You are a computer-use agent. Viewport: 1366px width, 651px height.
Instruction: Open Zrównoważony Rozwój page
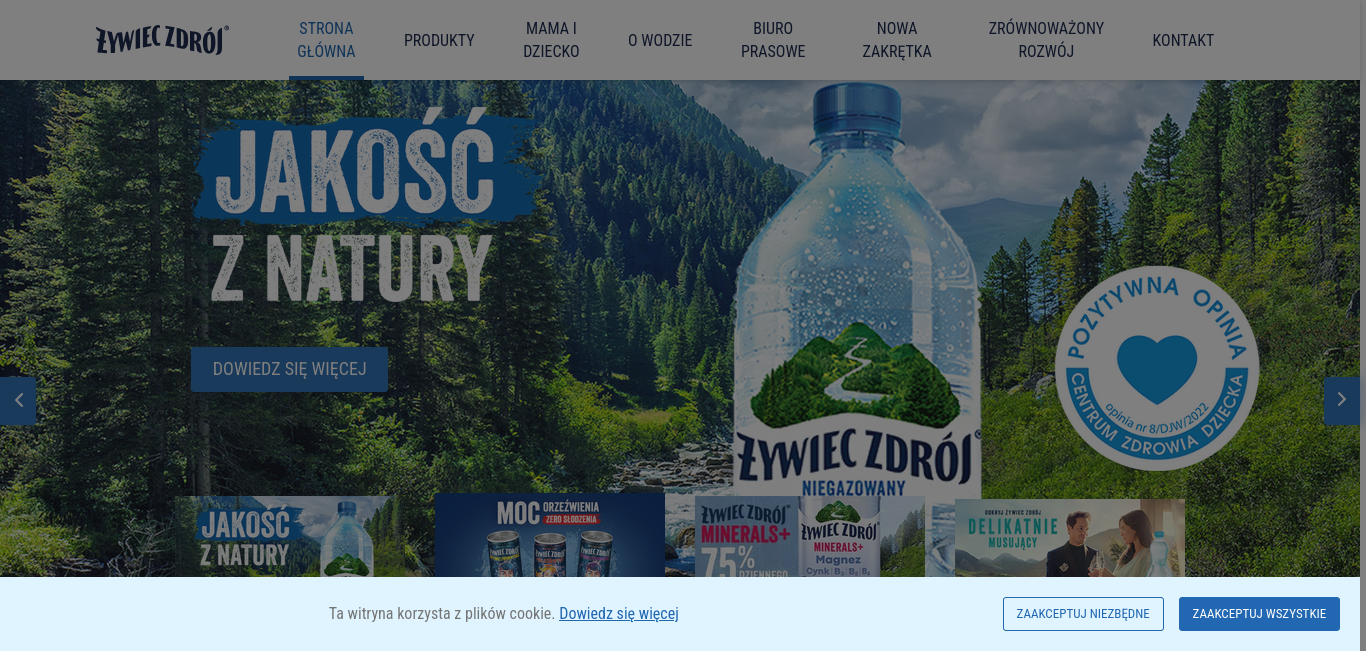tap(1046, 40)
